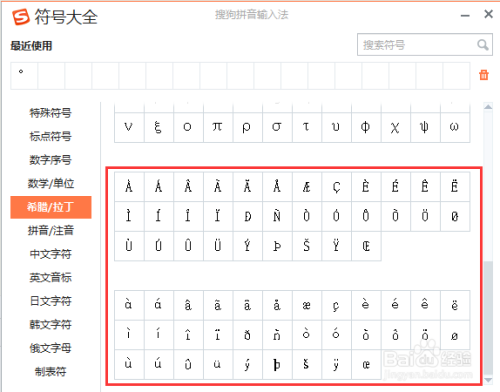Insert lowercase í symbol
This screenshot has width=500, height=392.
pos(159,335)
